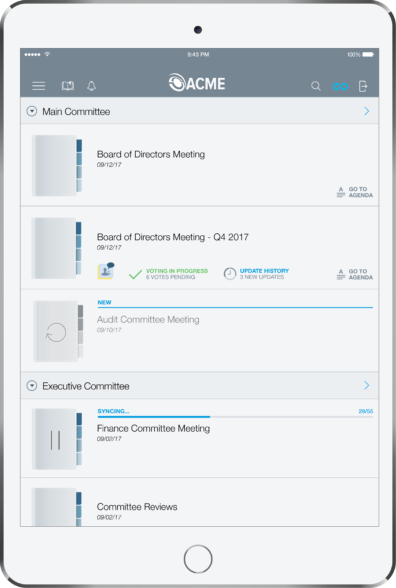The width and height of the screenshot is (396, 588).
Task: Tap the Wi-Fi indicator in status bar
Action: point(47,54)
